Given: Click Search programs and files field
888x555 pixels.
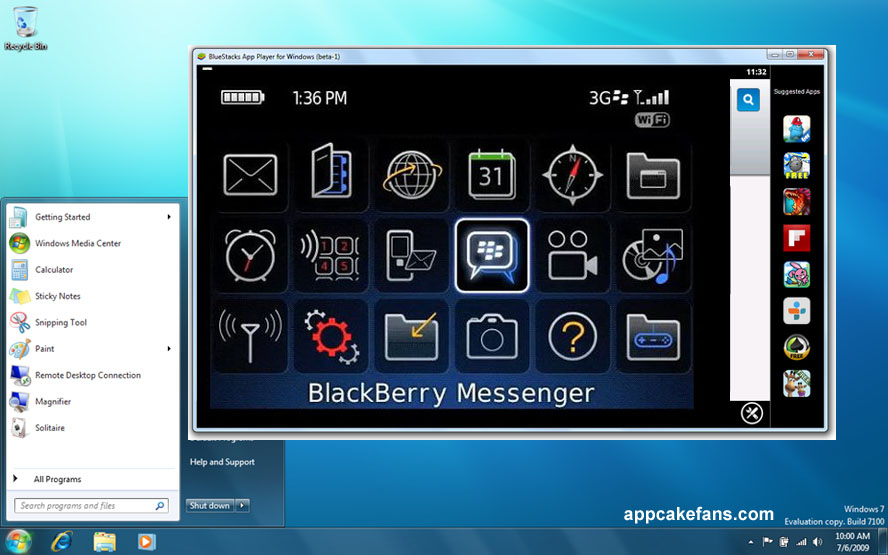Looking at the screenshot, I should [x=91, y=506].
